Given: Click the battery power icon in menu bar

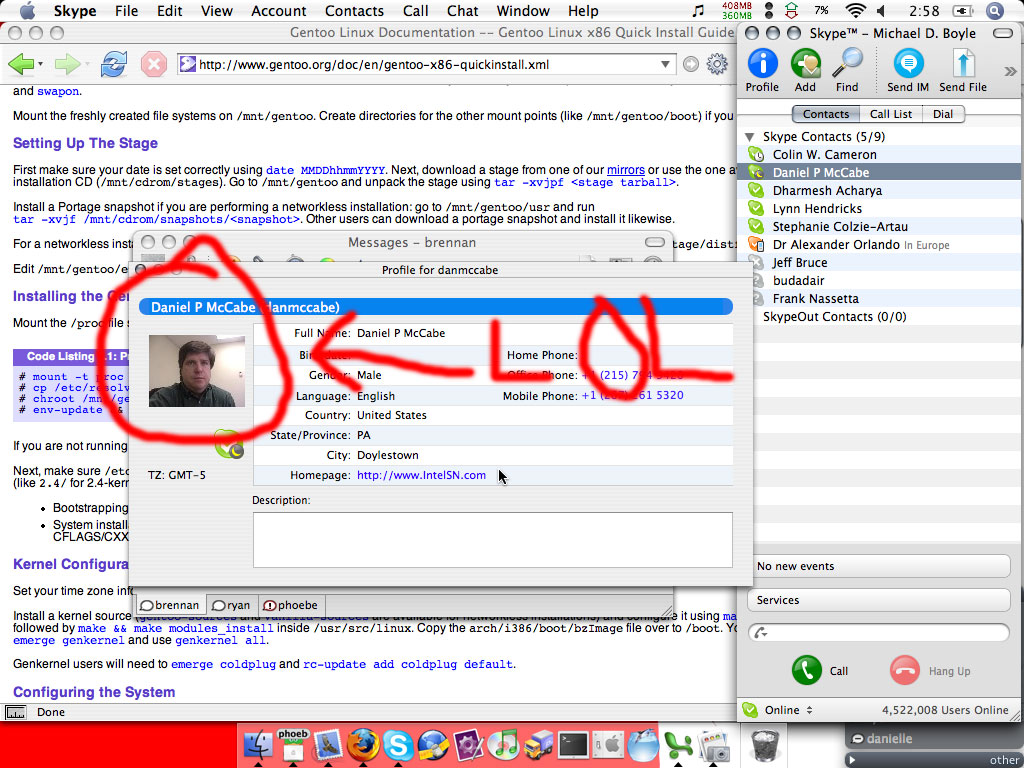Looking at the screenshot, I should [x=963, y=10].
